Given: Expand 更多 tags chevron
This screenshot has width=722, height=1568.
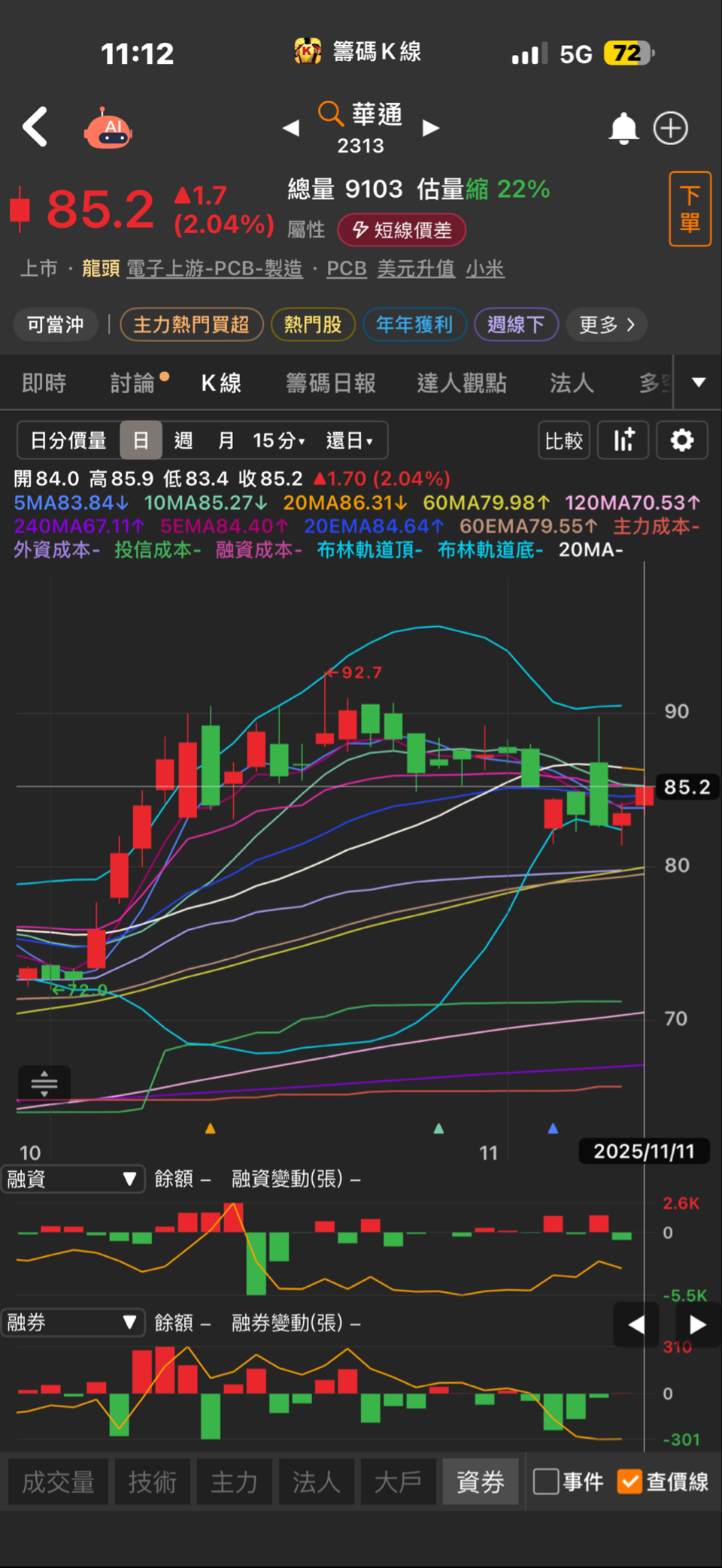Looking at the screenshot, I should coord(607,325).
